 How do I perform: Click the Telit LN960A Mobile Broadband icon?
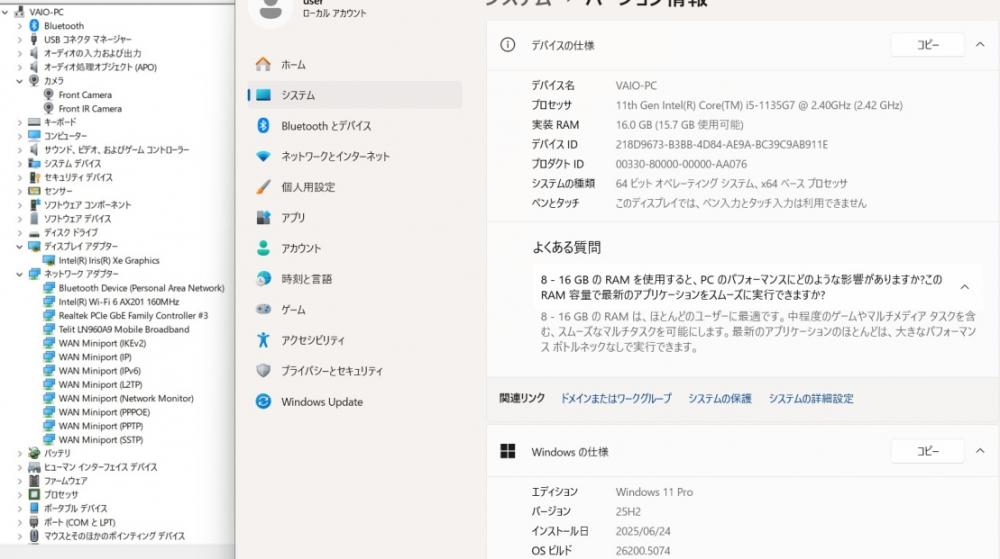pyautogui.click(x=48, y=329)
